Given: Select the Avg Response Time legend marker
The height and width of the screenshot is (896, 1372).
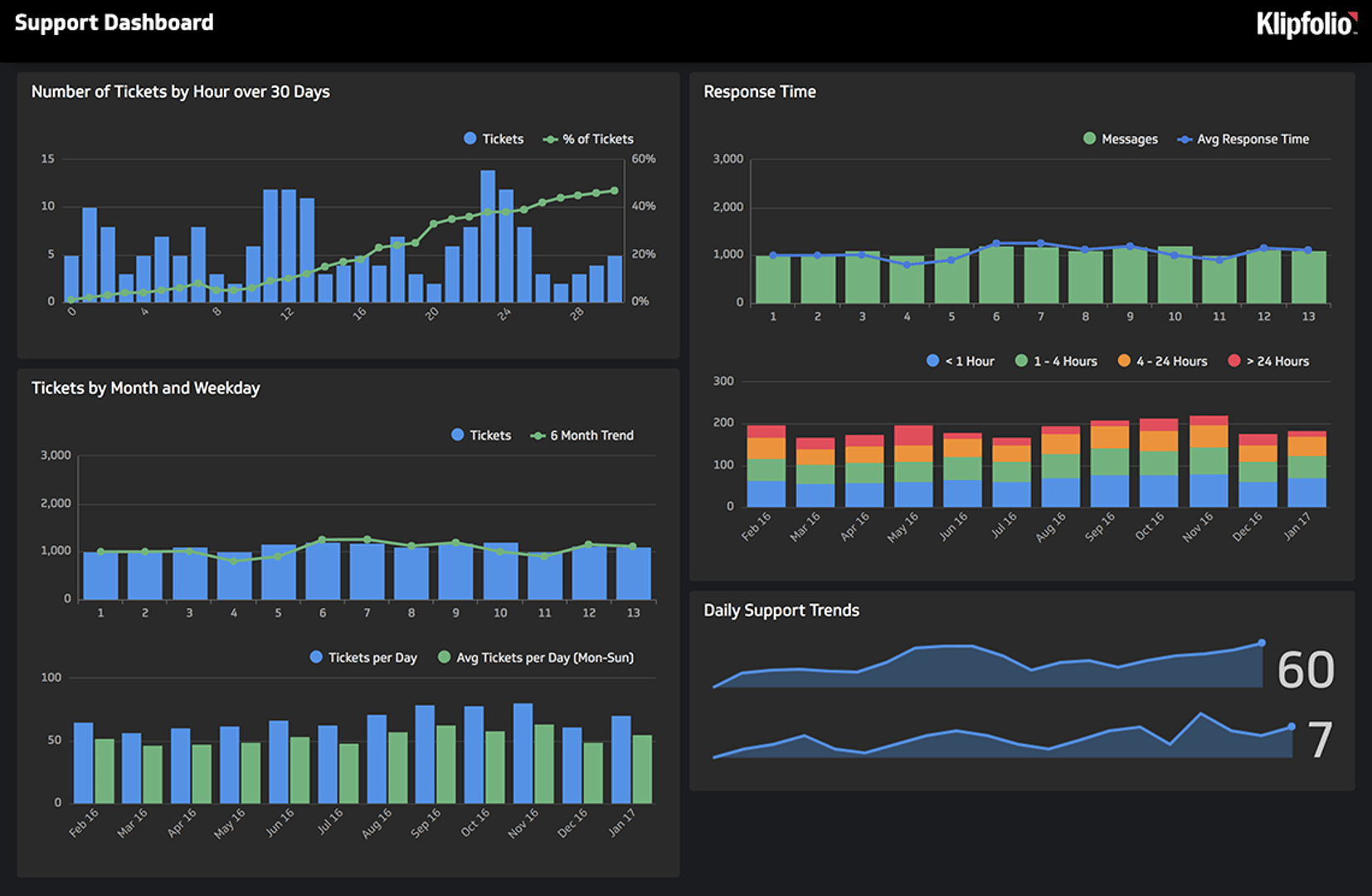Looking at the screenshot, I should coord(1185,139).
